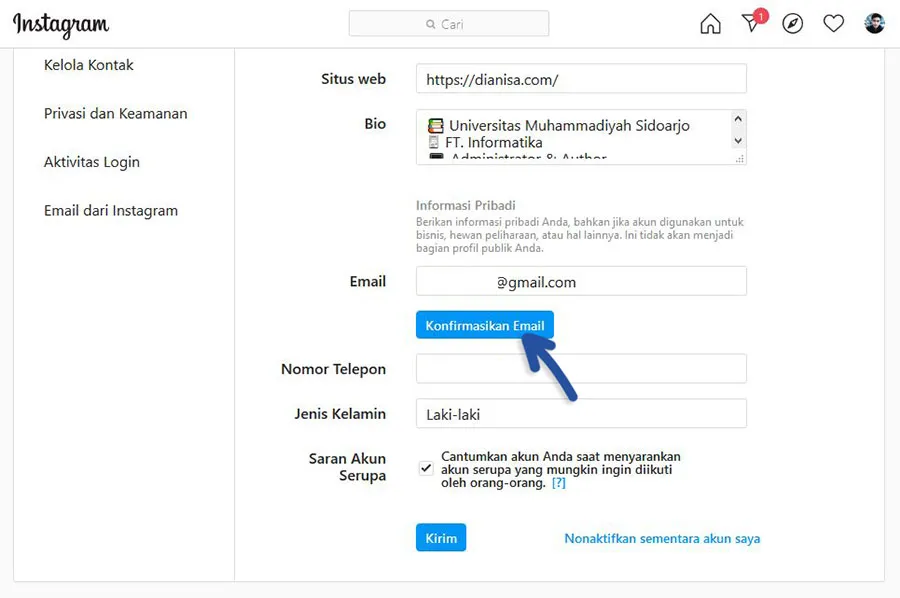Open Privasi dan Keamanan settings
Viewport: 900px width, 598px height.
point(116,113)
